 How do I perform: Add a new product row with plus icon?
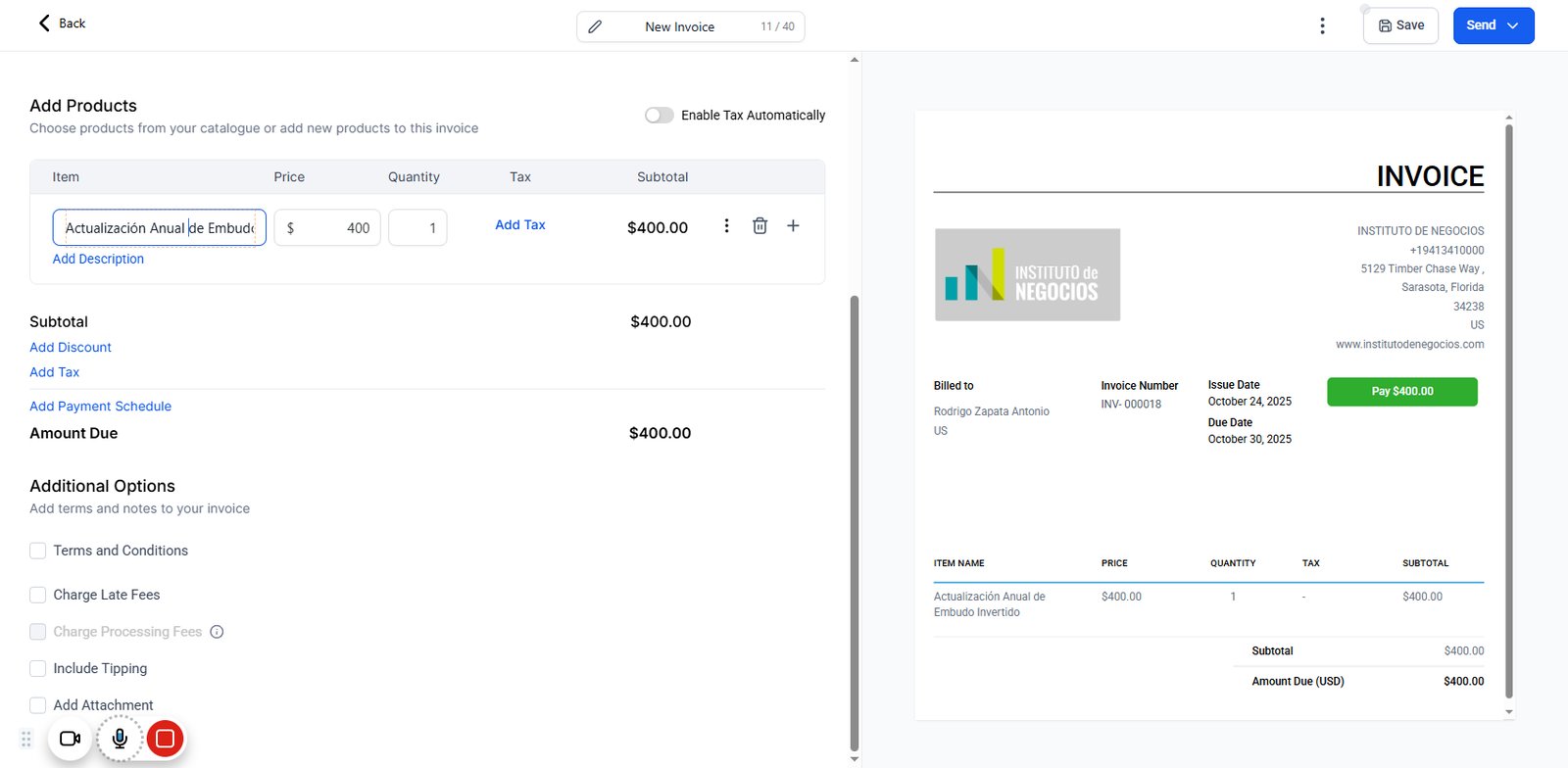tap(793, 225)
